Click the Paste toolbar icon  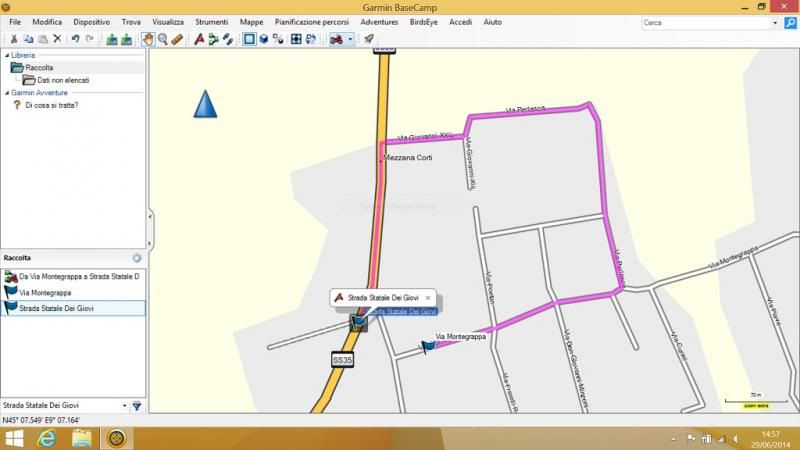click(43, 39)
